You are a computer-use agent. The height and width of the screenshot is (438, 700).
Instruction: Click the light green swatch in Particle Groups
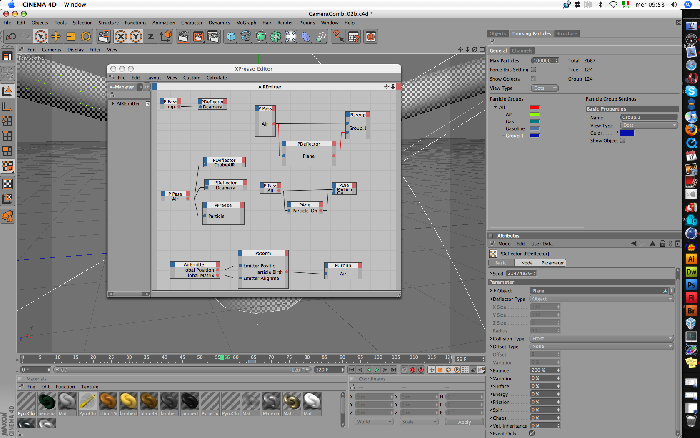coord(534,114)
